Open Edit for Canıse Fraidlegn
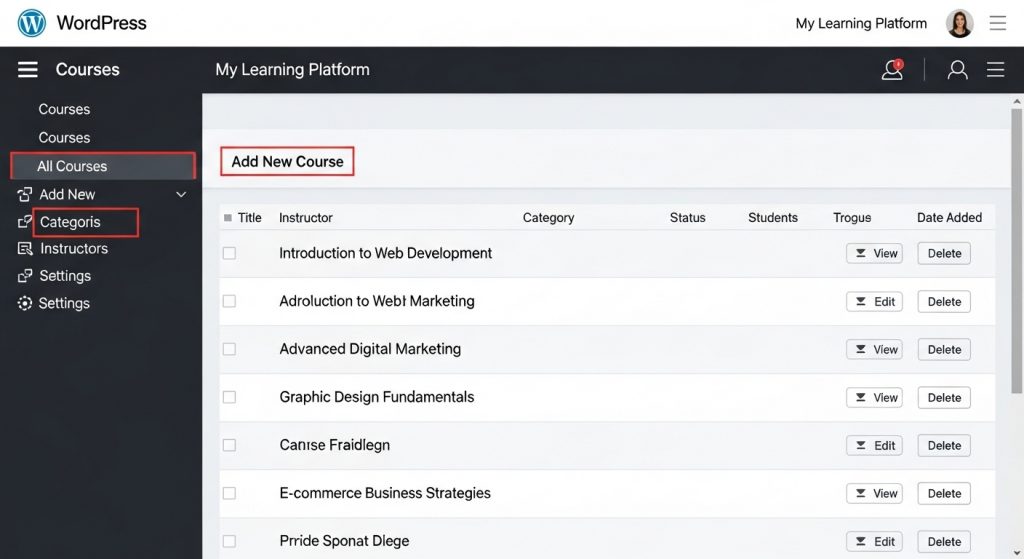The width and height of the screenshot is (1024, 559). (874, 445)
